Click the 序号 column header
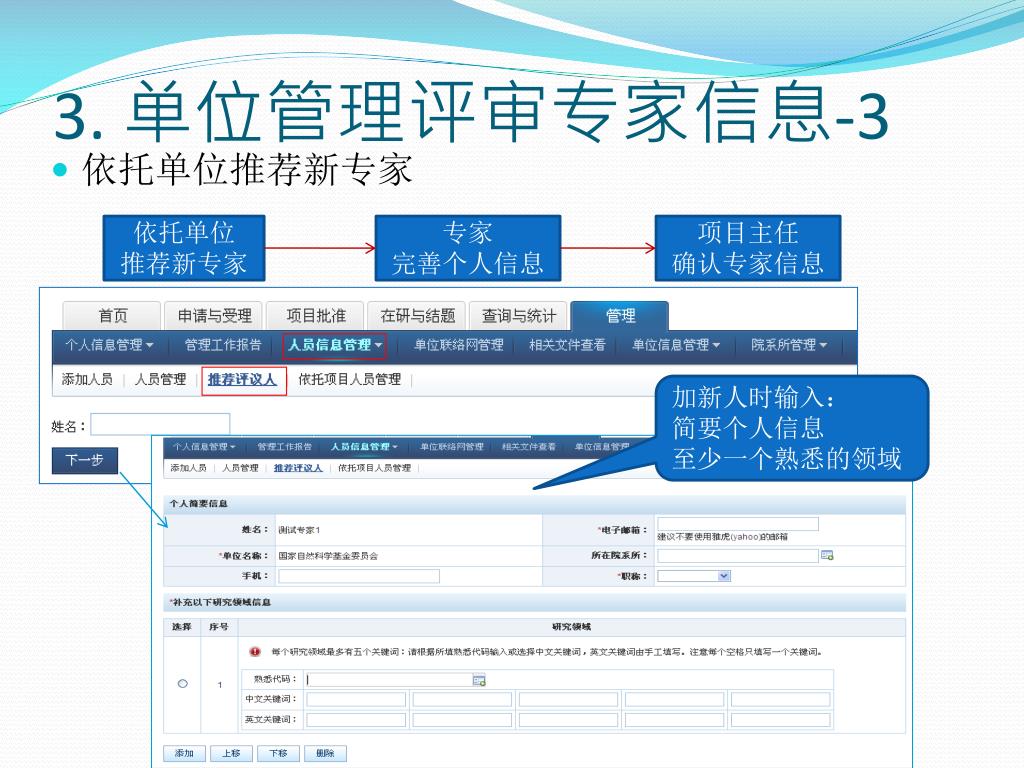This screenshot has height=768, width=1024. 219,627
